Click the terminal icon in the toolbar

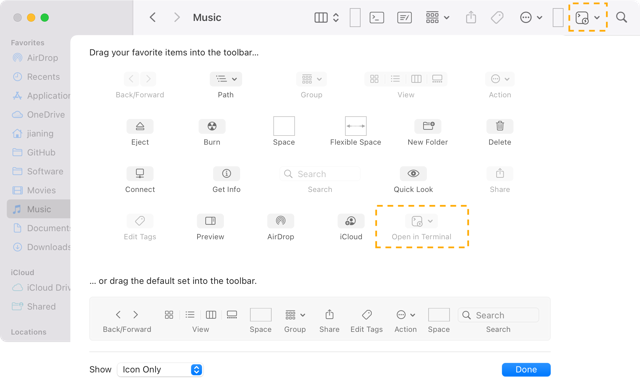(x=376, y=18)
